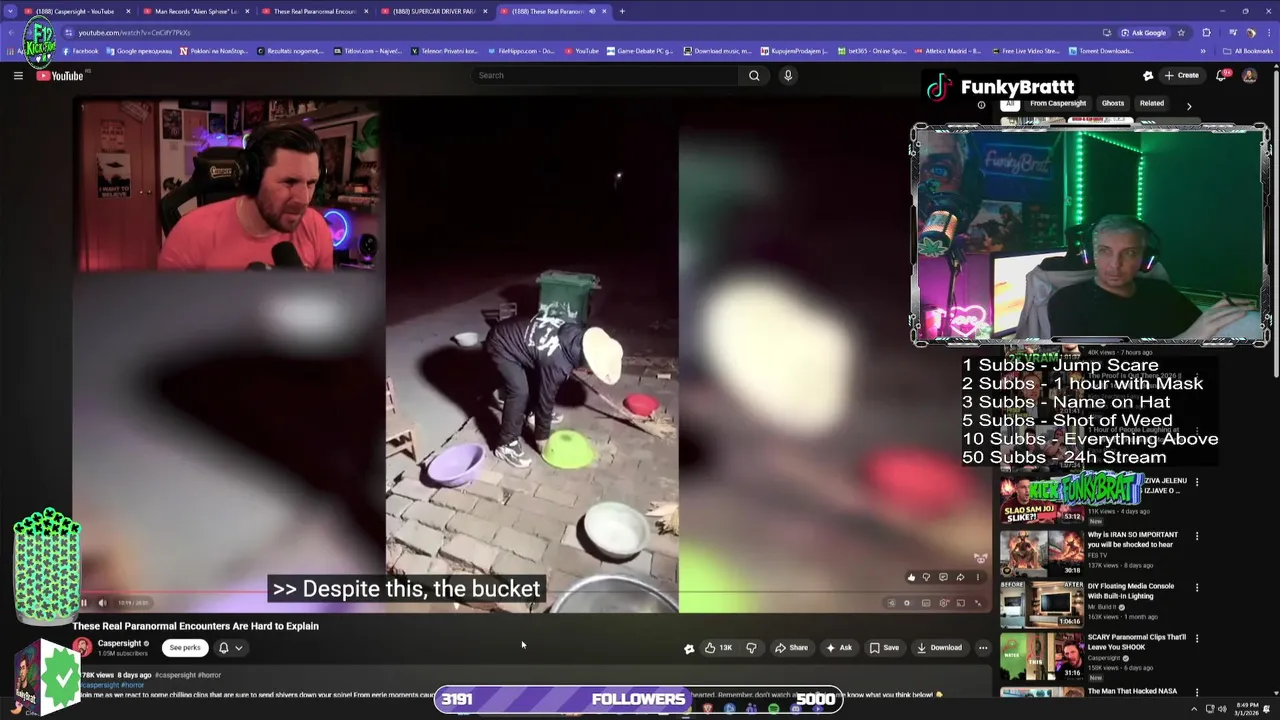Open the options menu for the DIY Floating Media Console video

1197,588
